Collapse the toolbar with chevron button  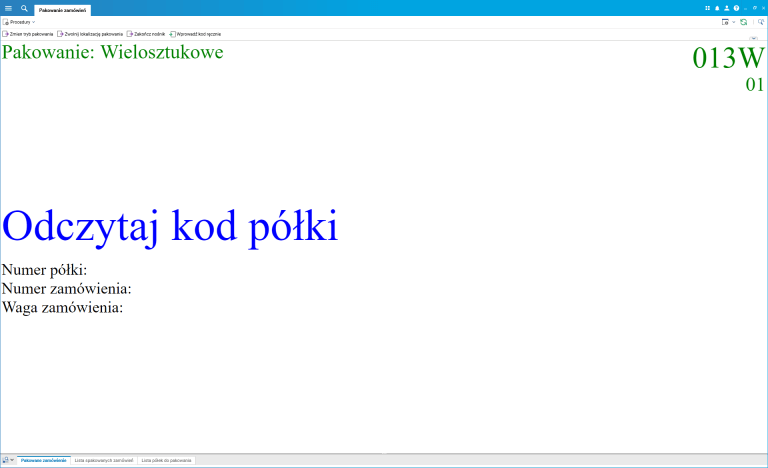pos(754,38)
